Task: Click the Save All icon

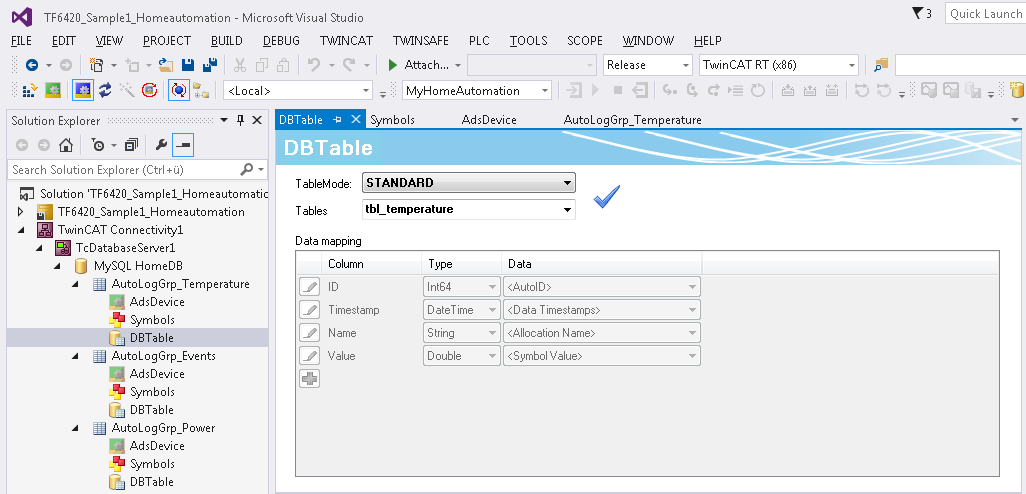Action: [210, 65]
